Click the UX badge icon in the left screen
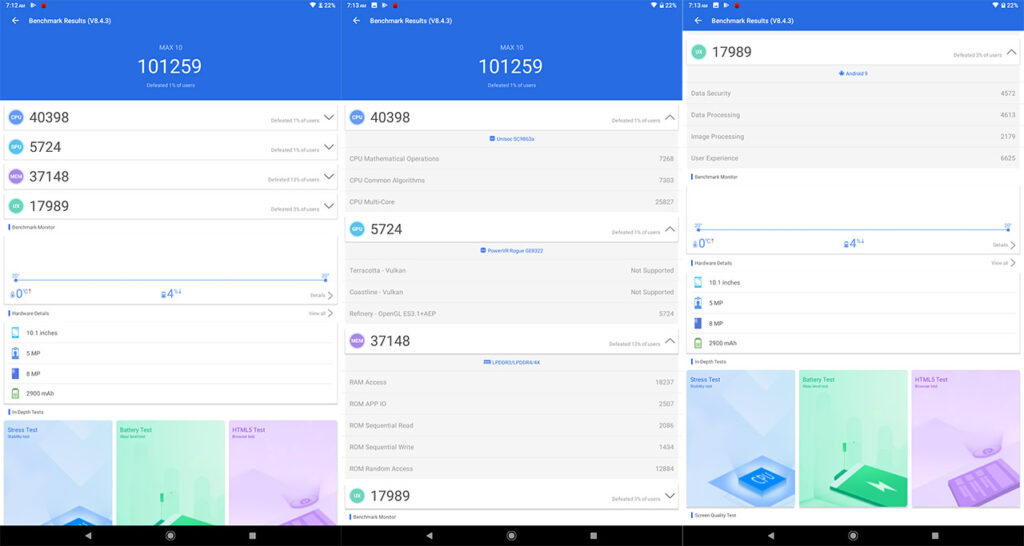This screenshot has height=546, width=1024. tap(16, 206)
